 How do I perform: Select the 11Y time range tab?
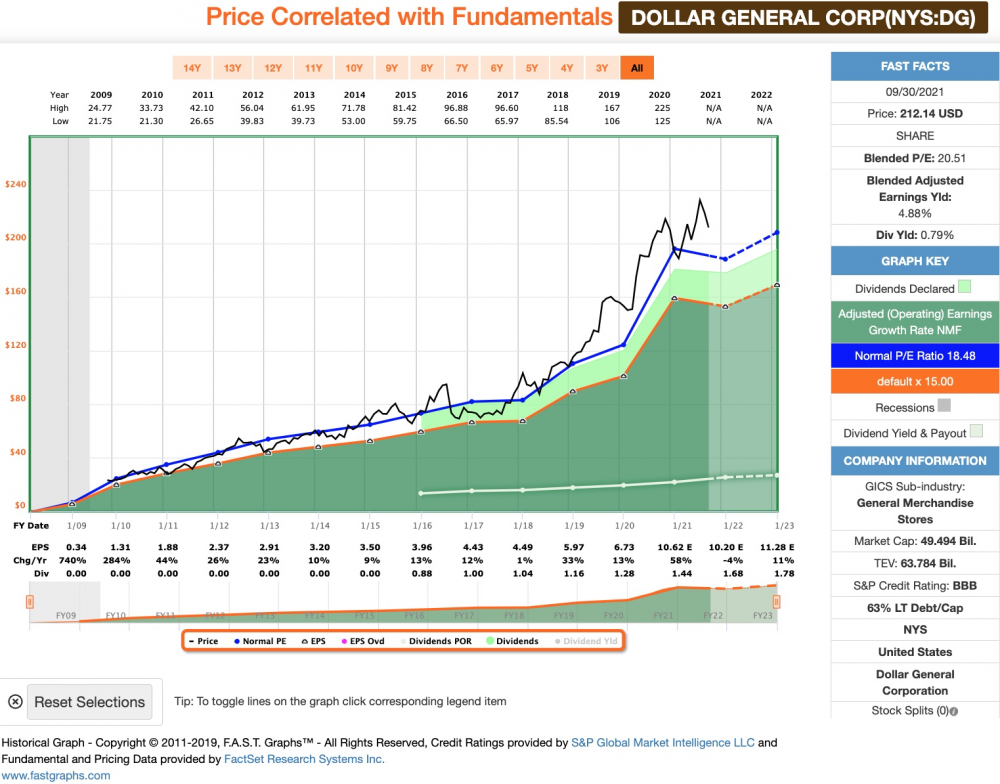(x=313, y=68)
